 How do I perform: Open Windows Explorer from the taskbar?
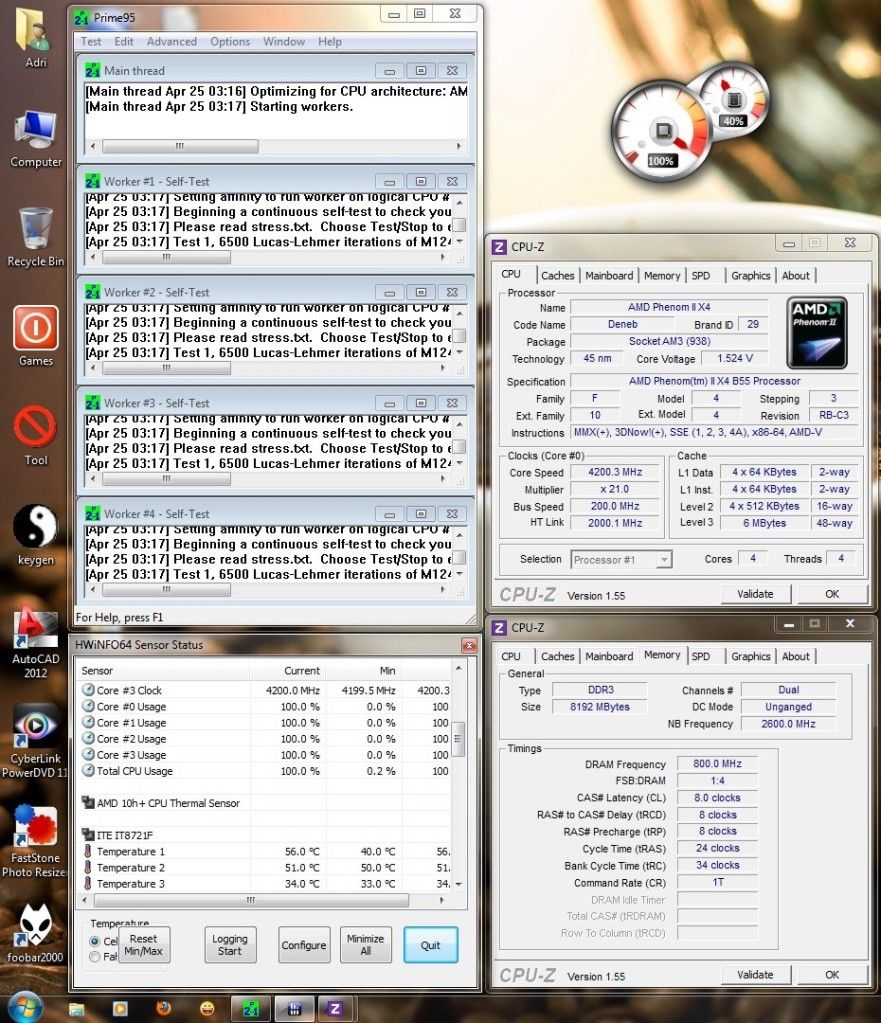tap(76, 1009)
